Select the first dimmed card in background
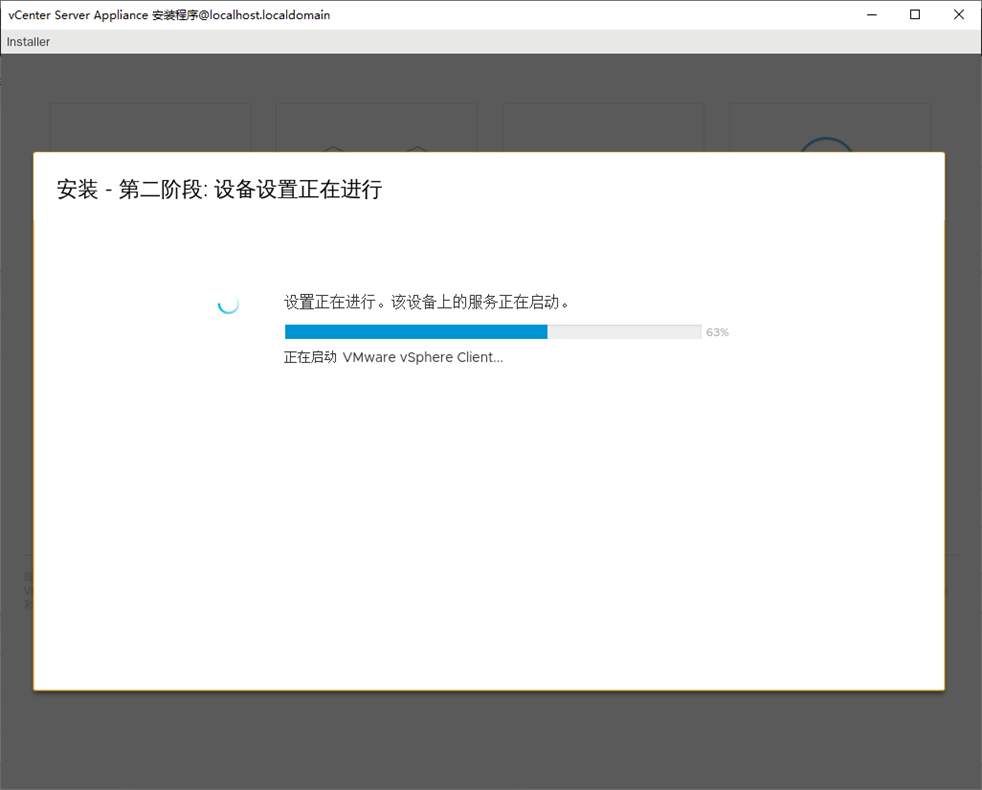Image resolution: width=982 pixels, height=790 pixels. click(x=150, y=127)
